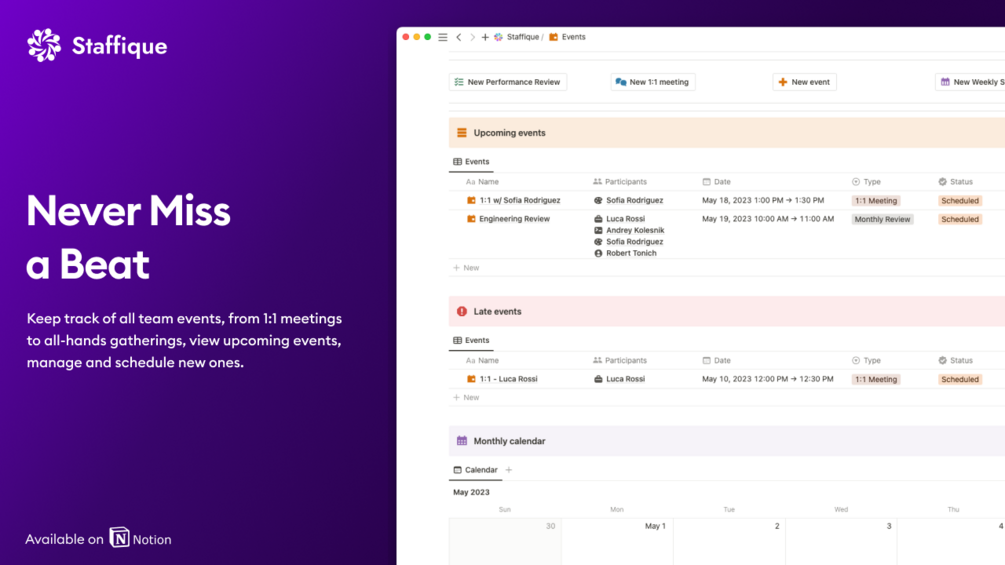This screenshot has width=1005, height=565.
Task: Click New 1:1 meeting button
Action: click(652, 82)
